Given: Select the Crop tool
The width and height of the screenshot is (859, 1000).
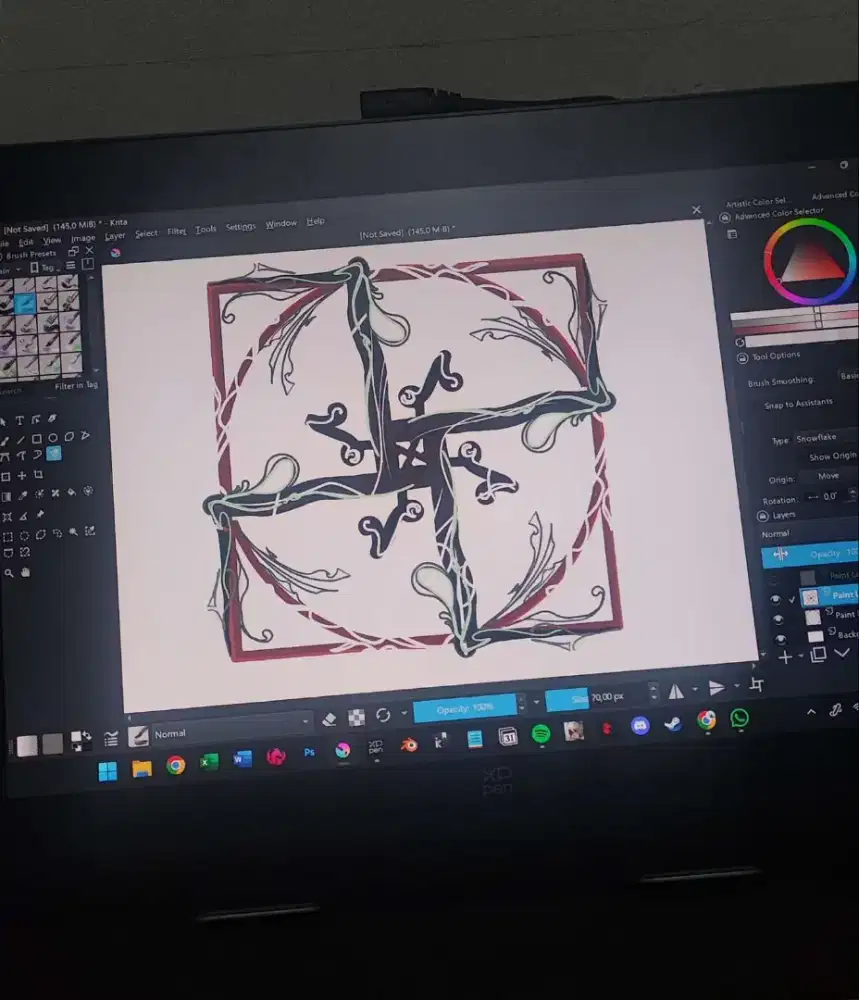Looking at the screenshot, I should coord(38,475).
